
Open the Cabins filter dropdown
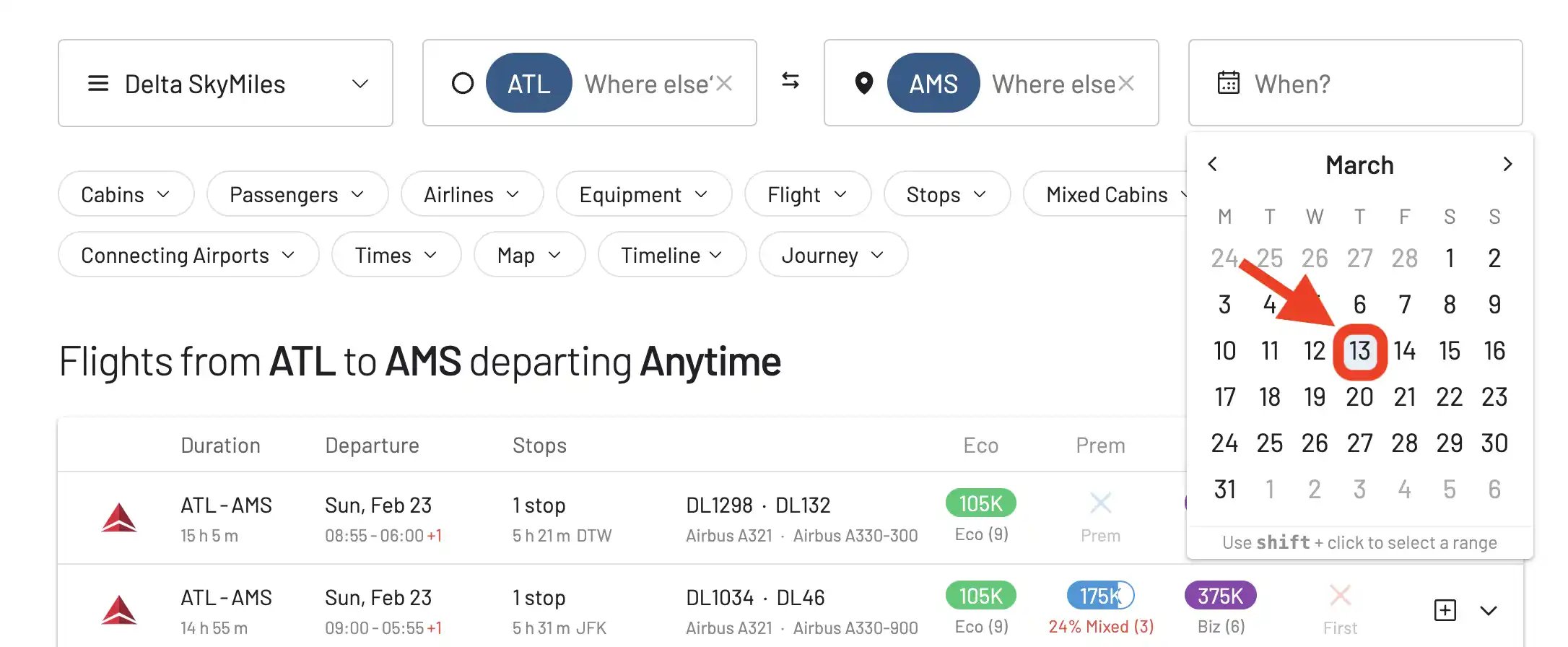(126, 194)
